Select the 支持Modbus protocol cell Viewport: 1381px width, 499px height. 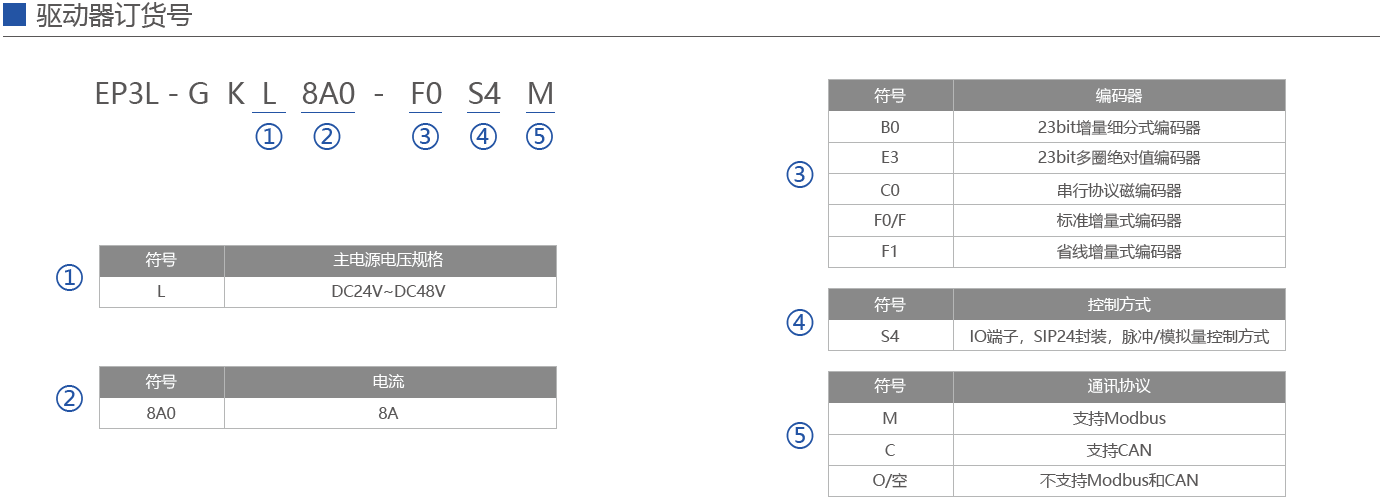(x=1119, y=418)
